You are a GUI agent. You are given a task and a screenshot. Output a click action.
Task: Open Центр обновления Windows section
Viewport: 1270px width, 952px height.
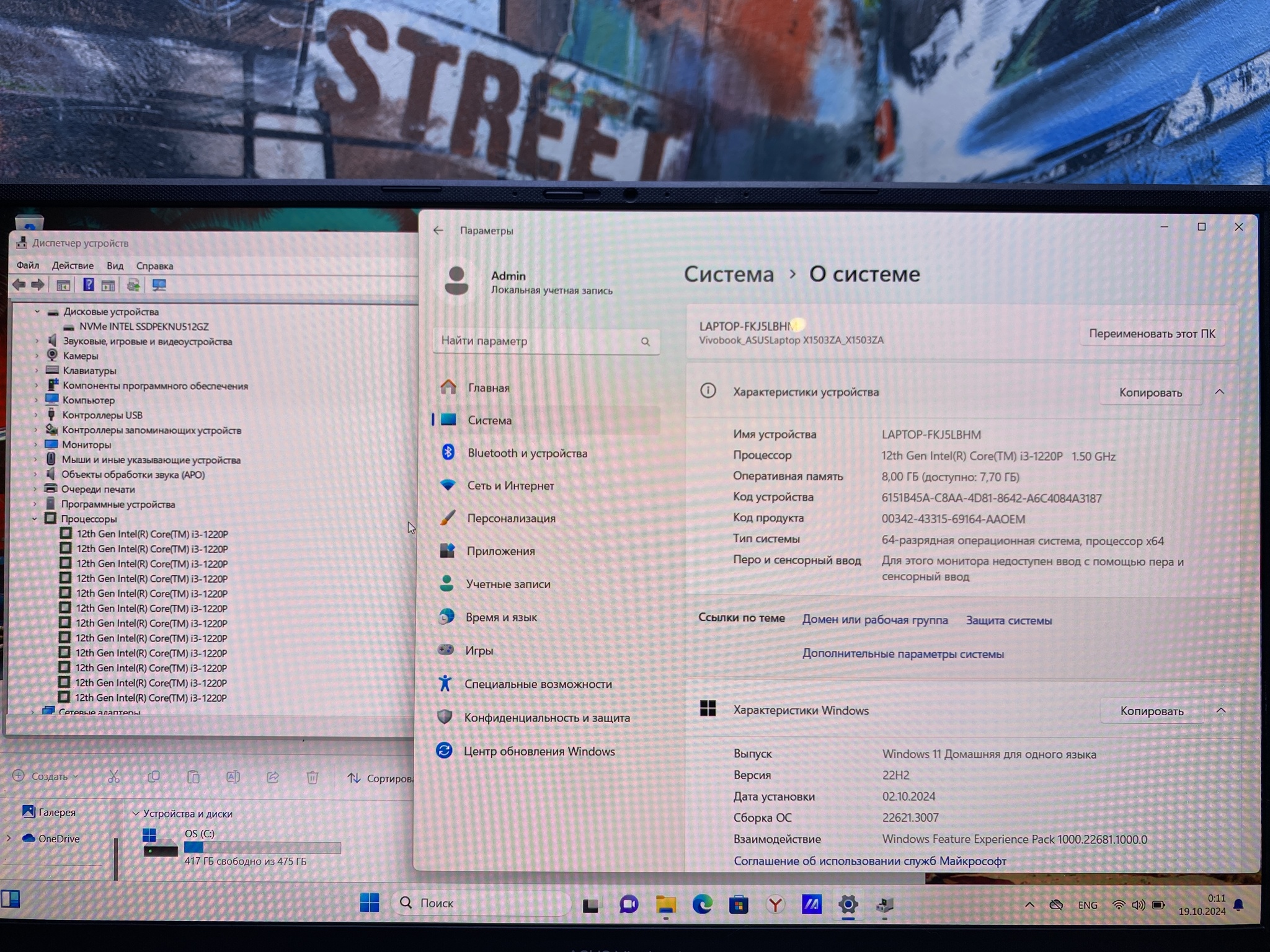(539, 751)
